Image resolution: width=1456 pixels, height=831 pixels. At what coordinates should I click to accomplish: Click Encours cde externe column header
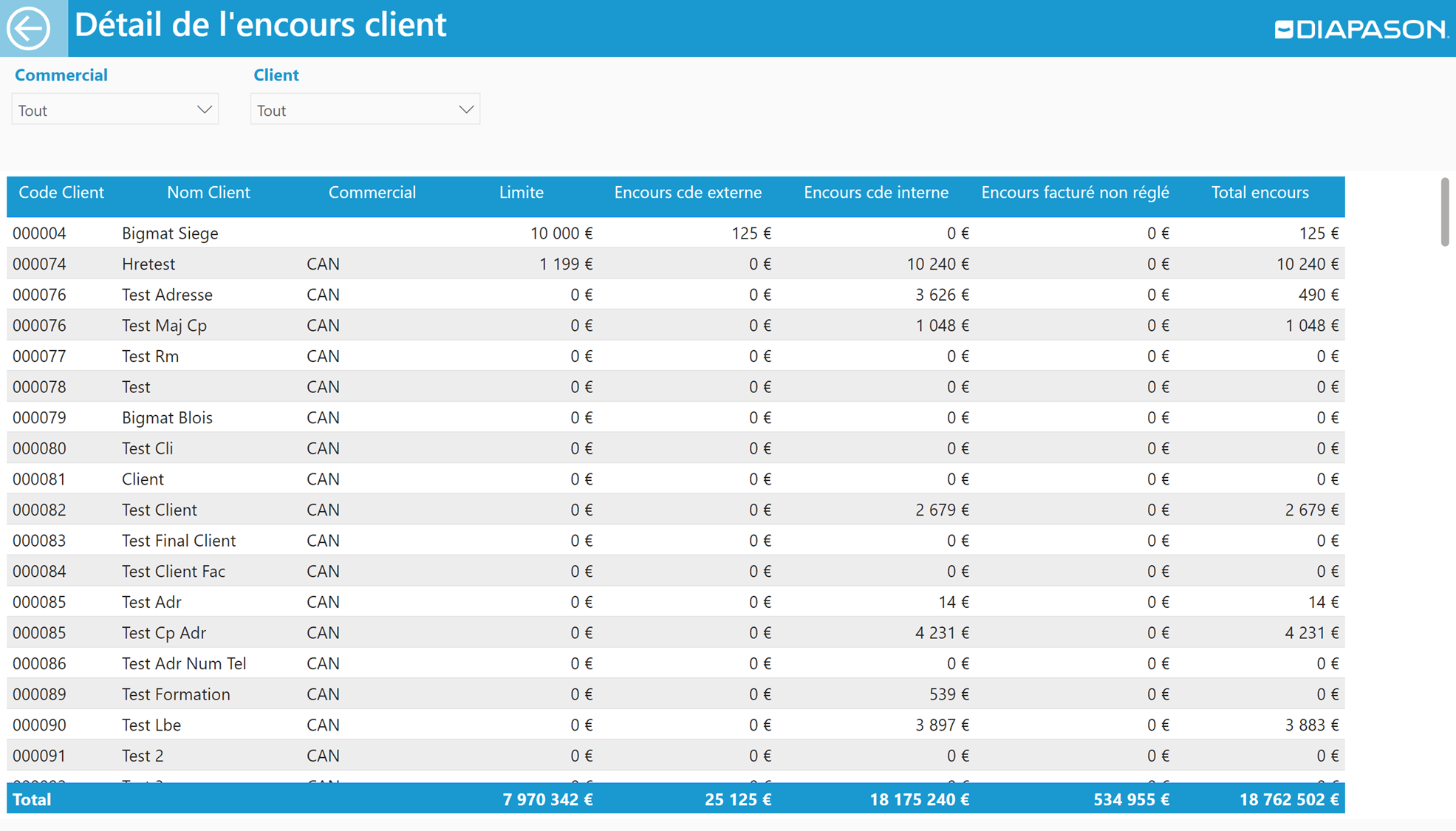tap(687, 193)
